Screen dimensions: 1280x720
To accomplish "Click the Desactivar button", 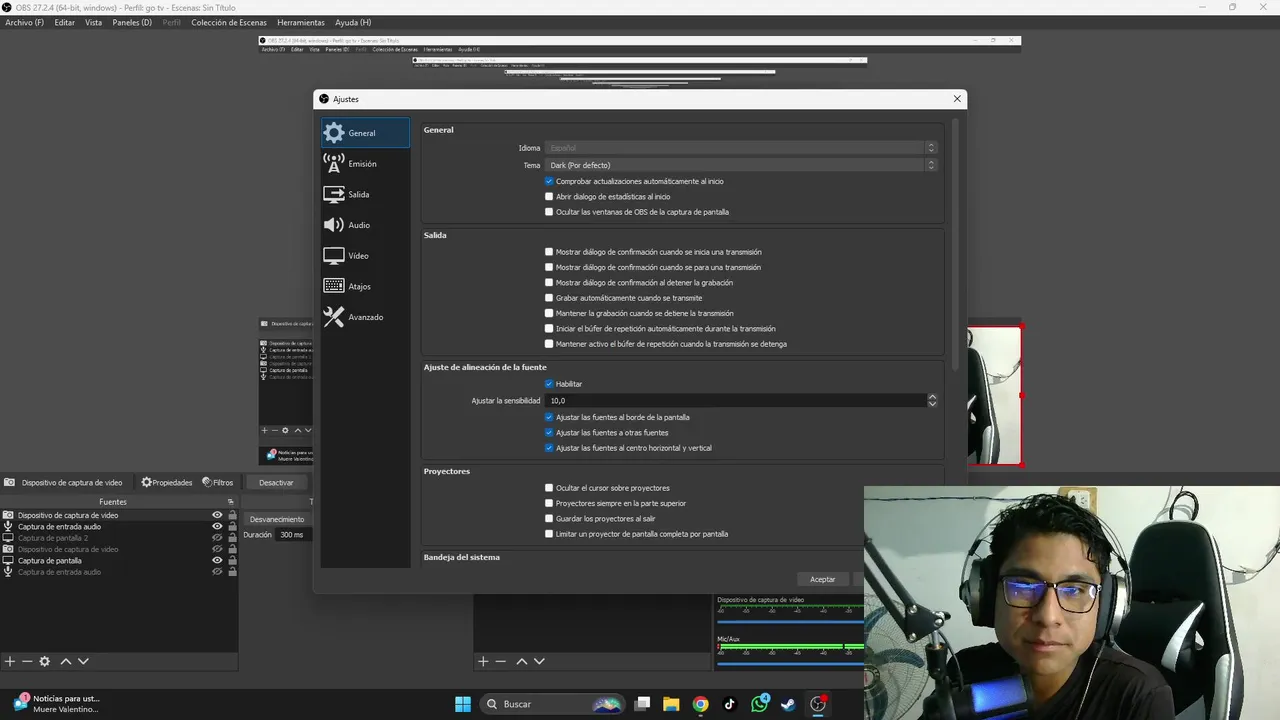I will coord(277,482).
